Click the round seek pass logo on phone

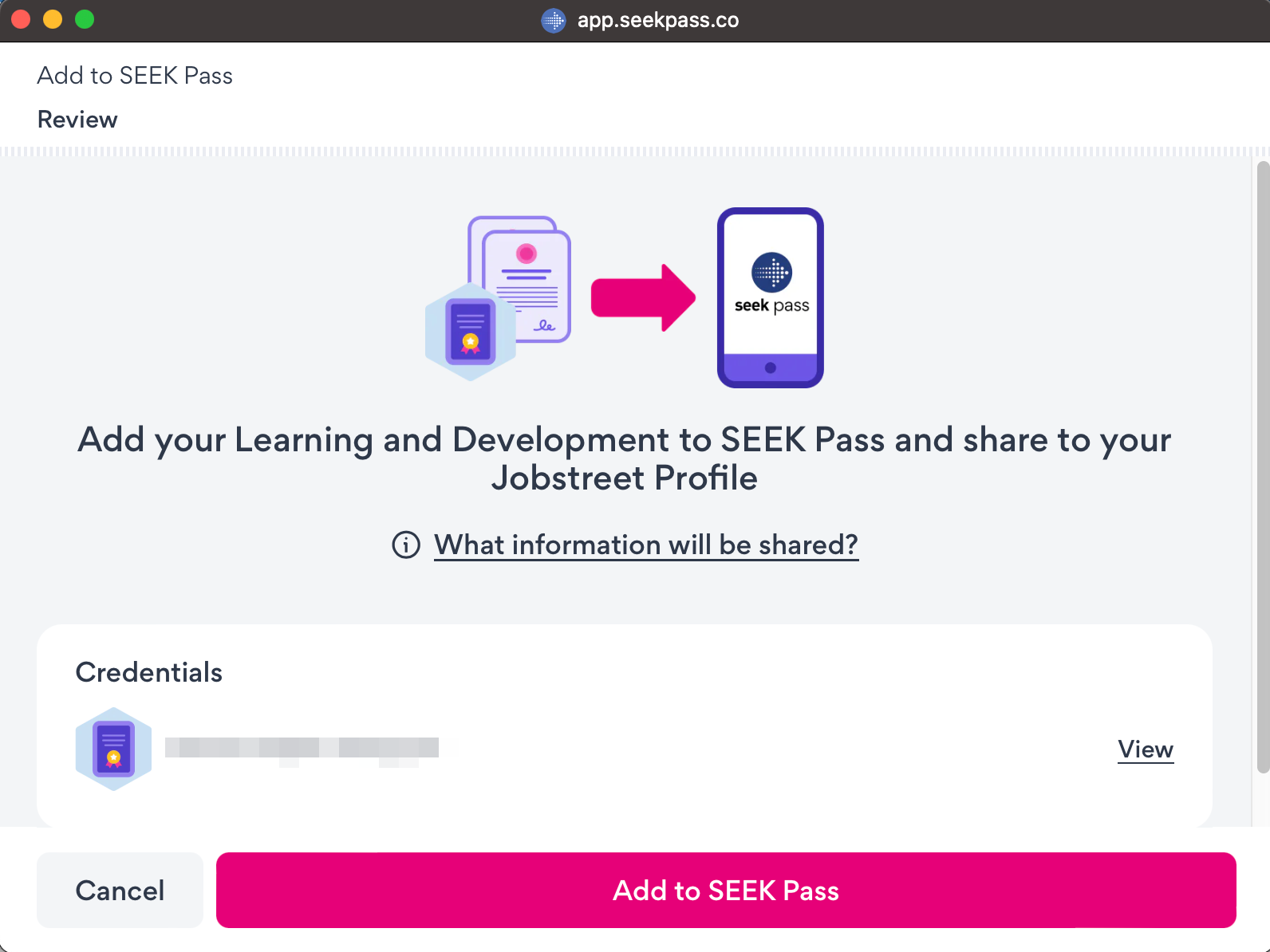(x=771, y=273)
